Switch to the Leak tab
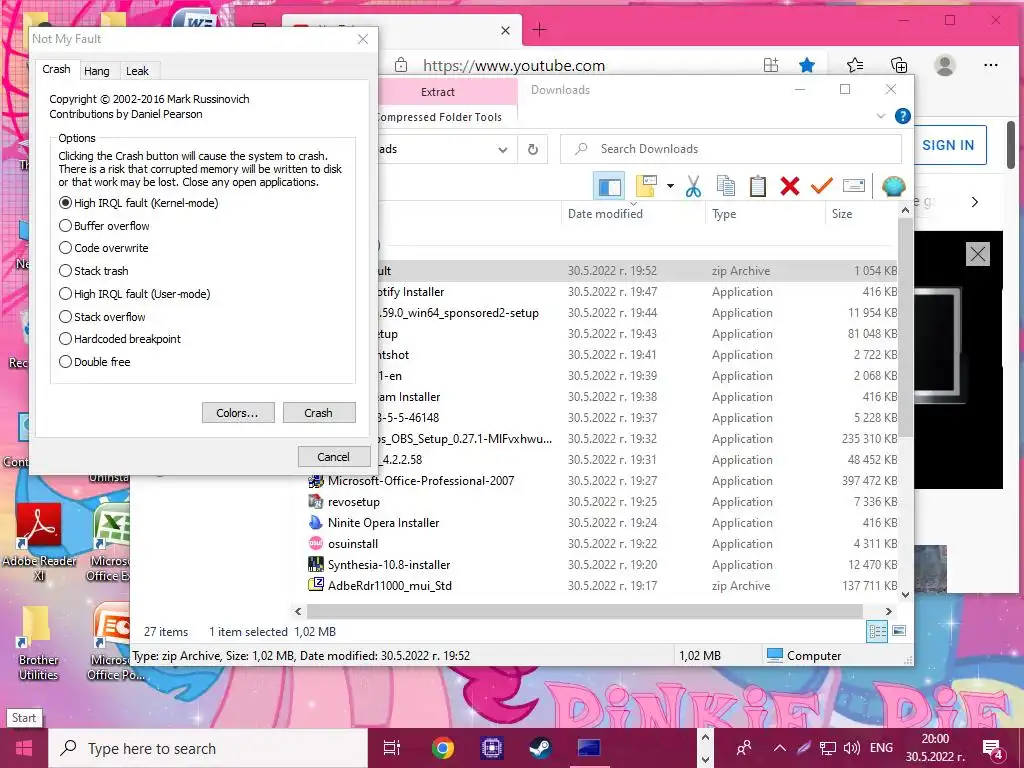 coord(137,71)
